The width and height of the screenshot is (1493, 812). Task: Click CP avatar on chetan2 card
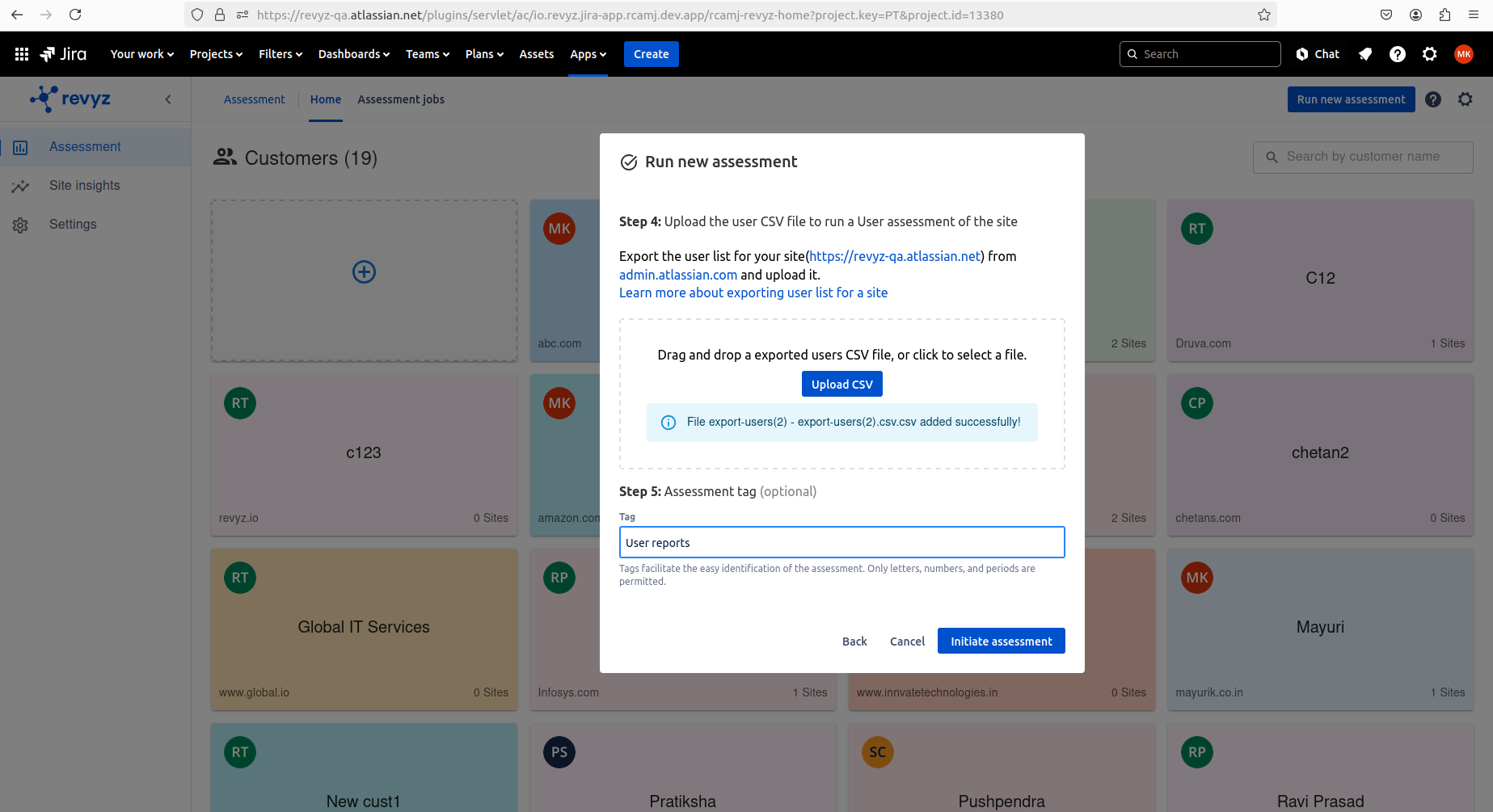1197,403
